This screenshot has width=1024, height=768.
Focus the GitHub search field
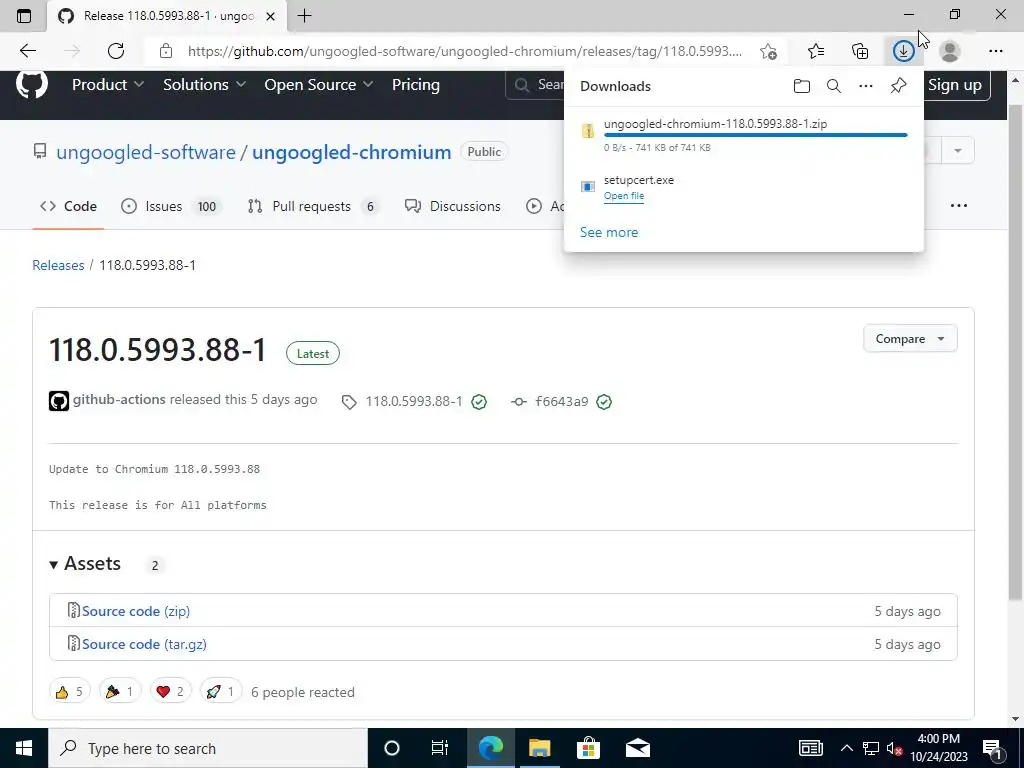(x=536, y=85)
